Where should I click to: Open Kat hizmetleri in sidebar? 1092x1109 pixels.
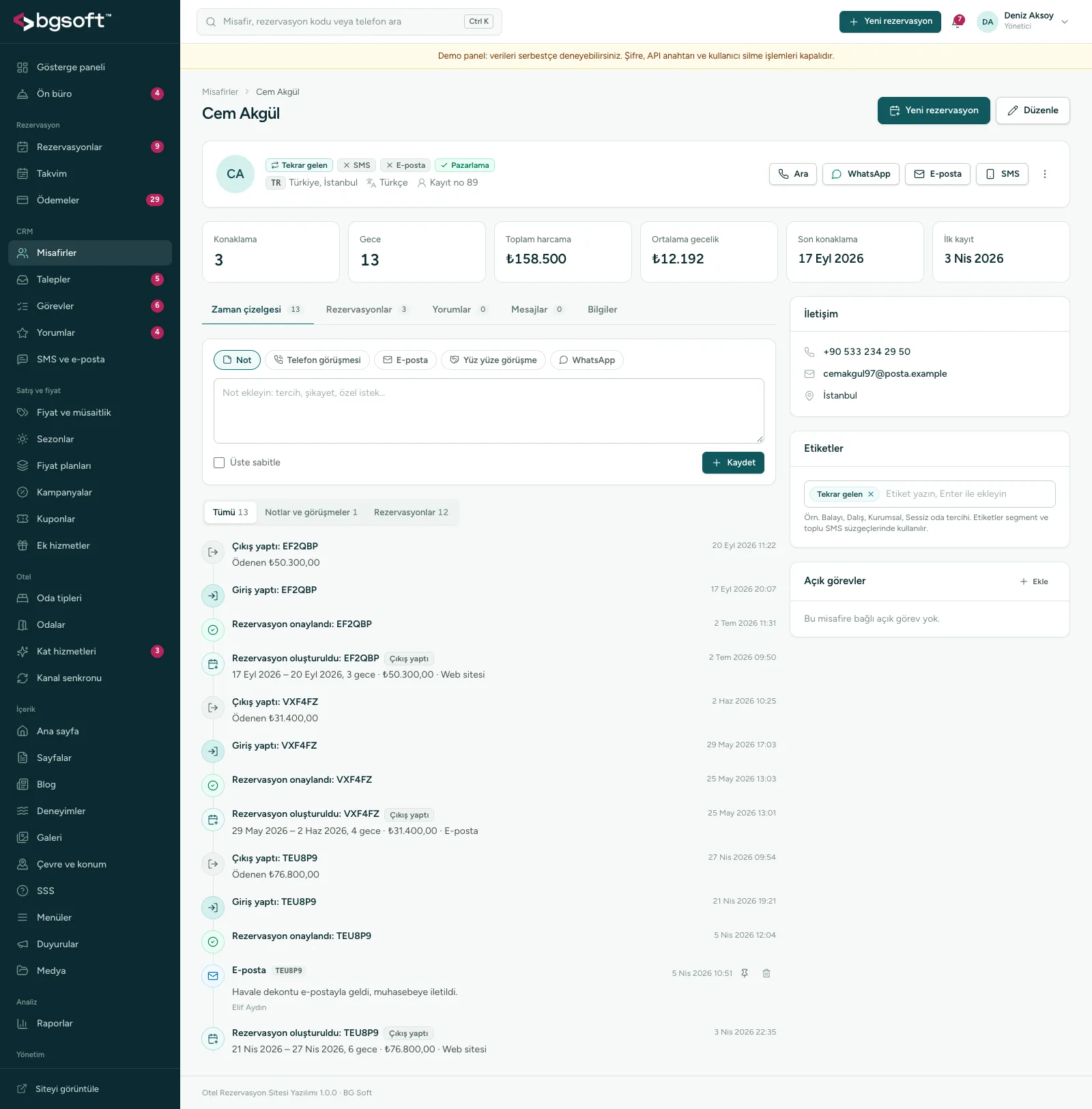(90, 651)
